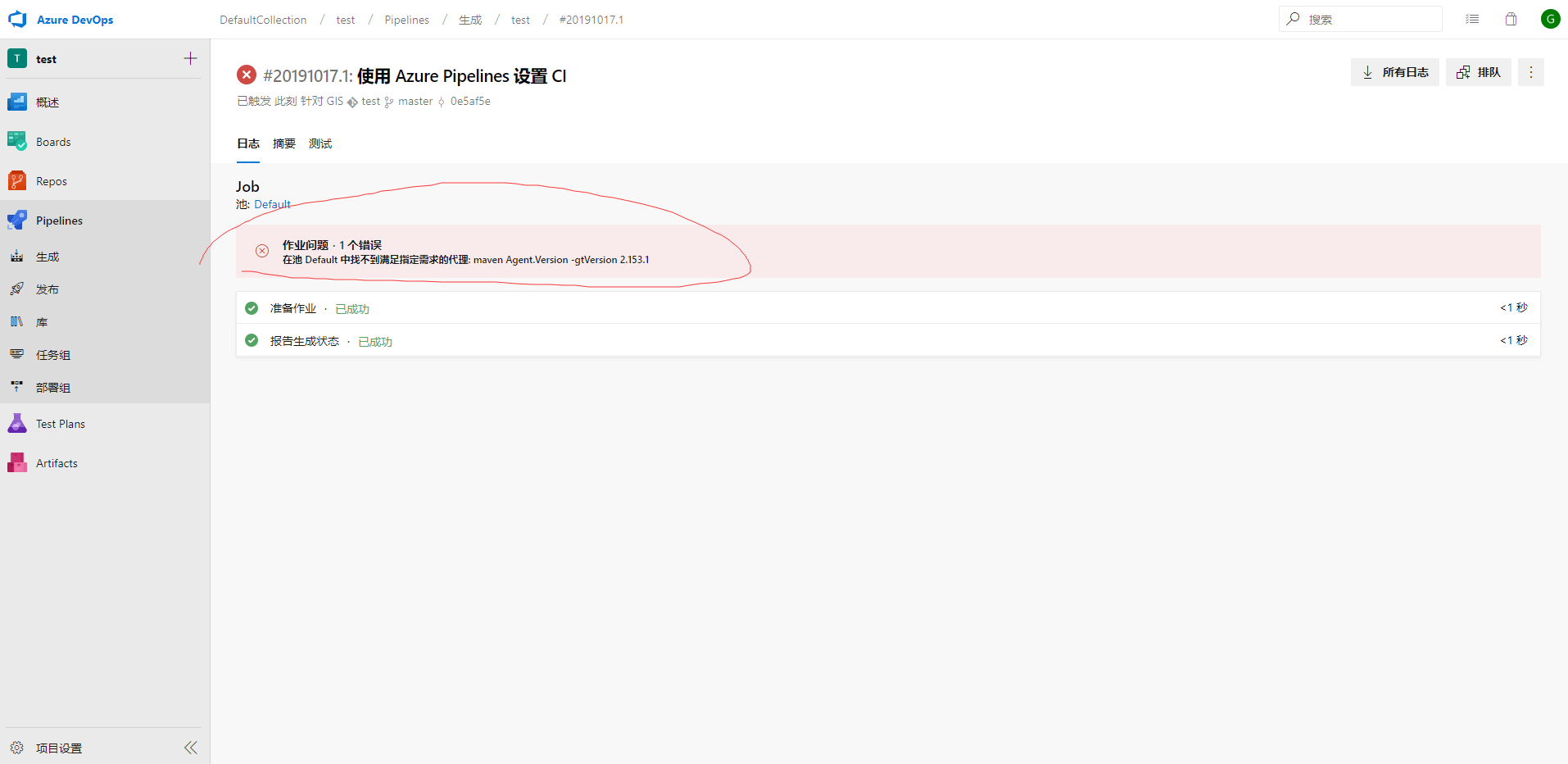Open 项目设置 project settings
This screenshot has width=1568, height=764.
(x=58, y=748)
